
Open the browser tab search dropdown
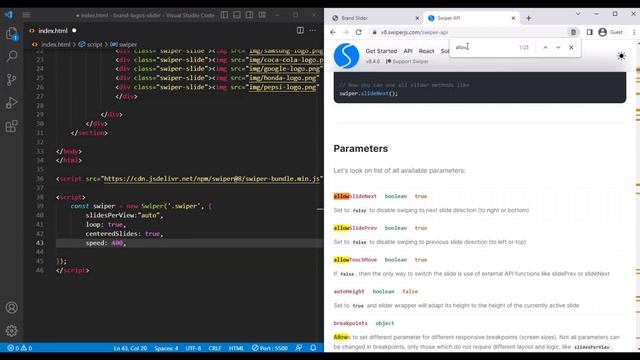(578, 14)
